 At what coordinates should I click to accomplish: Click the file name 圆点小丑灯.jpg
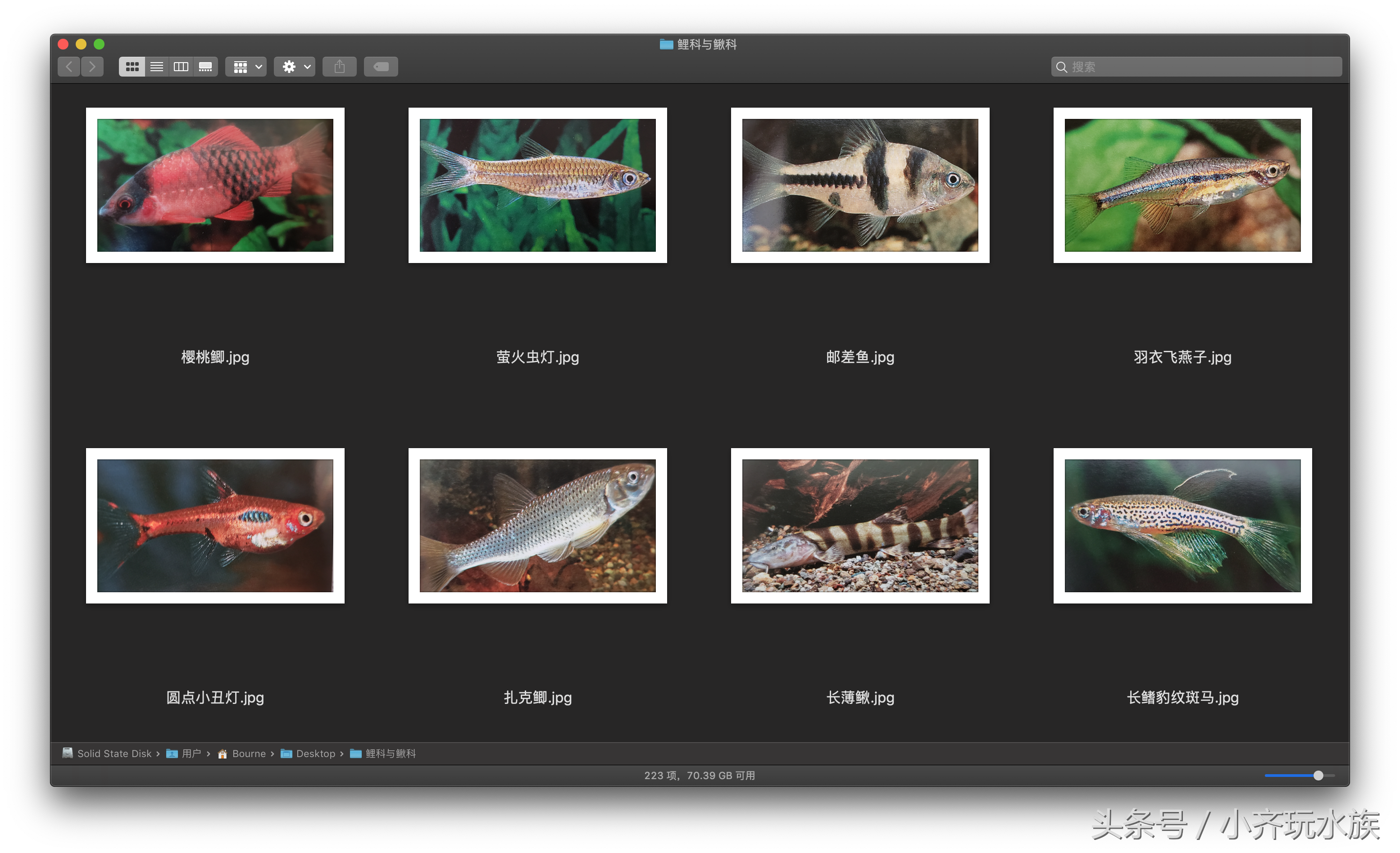(215, 698)
